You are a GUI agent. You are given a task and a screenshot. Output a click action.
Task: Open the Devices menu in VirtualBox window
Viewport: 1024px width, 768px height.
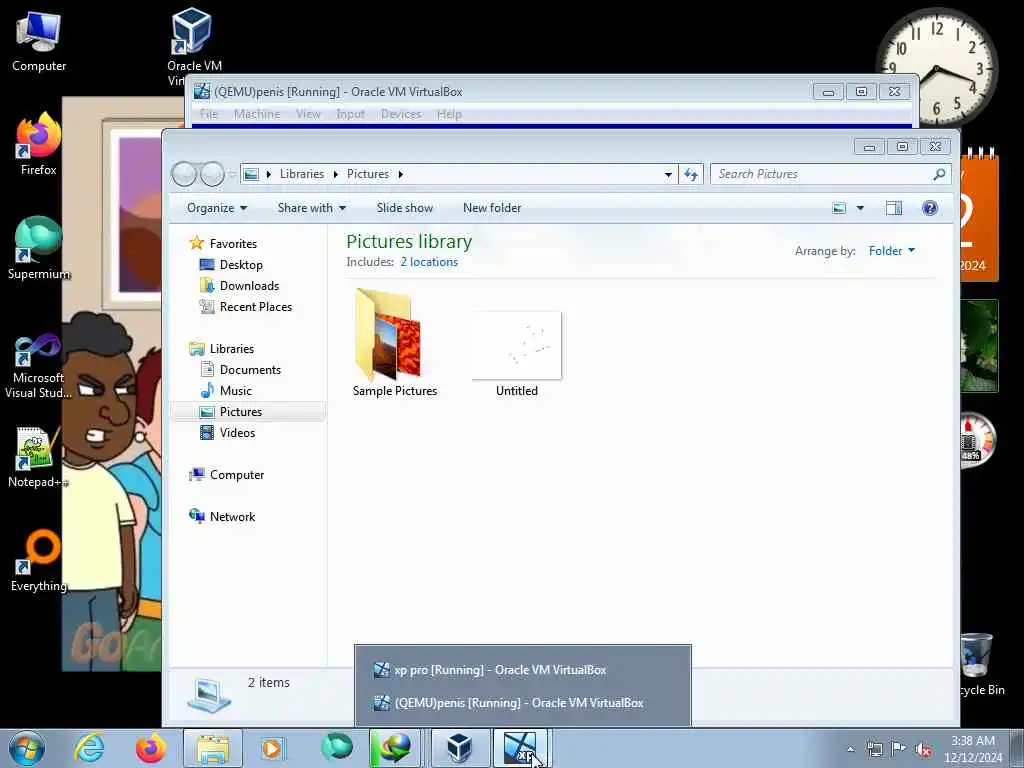(x=401, y=114)
